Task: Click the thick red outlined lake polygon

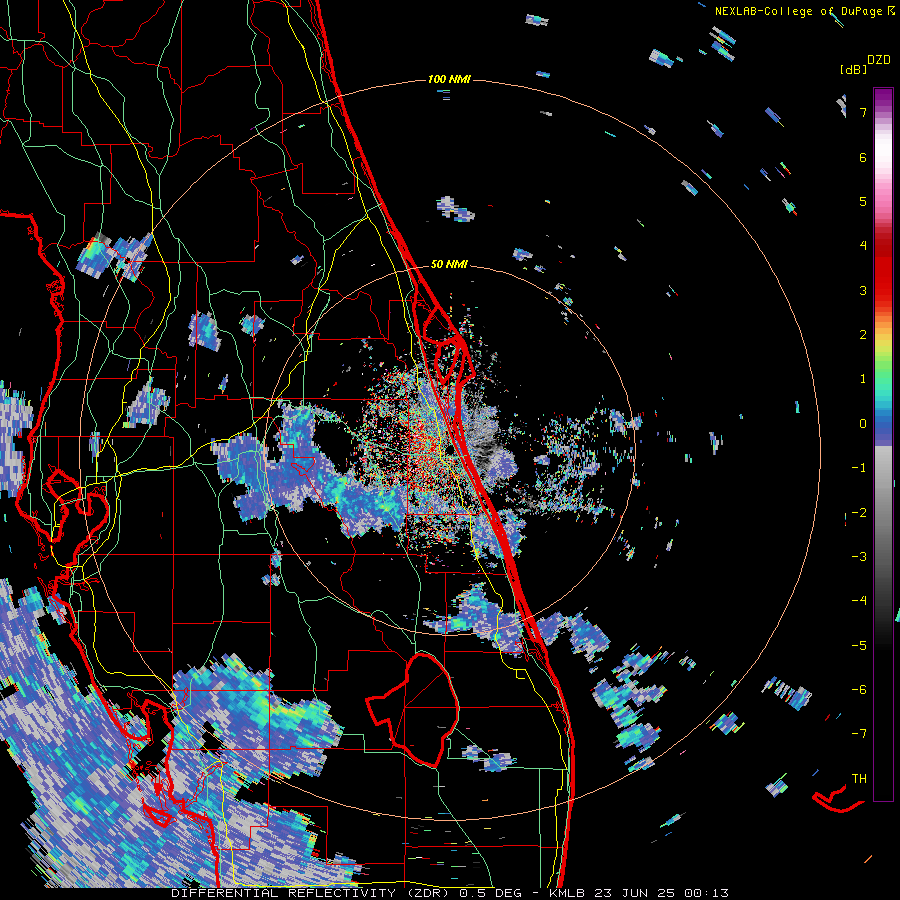Action: point(413,709)
